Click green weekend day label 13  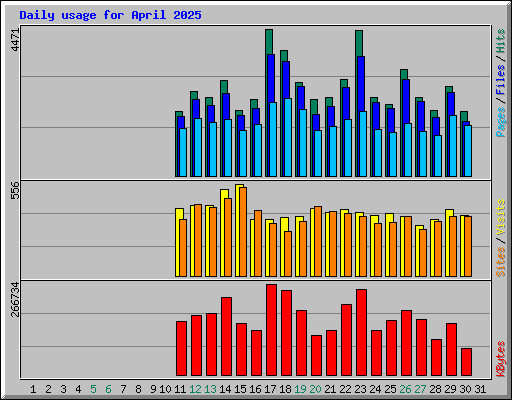coord(210,389)
